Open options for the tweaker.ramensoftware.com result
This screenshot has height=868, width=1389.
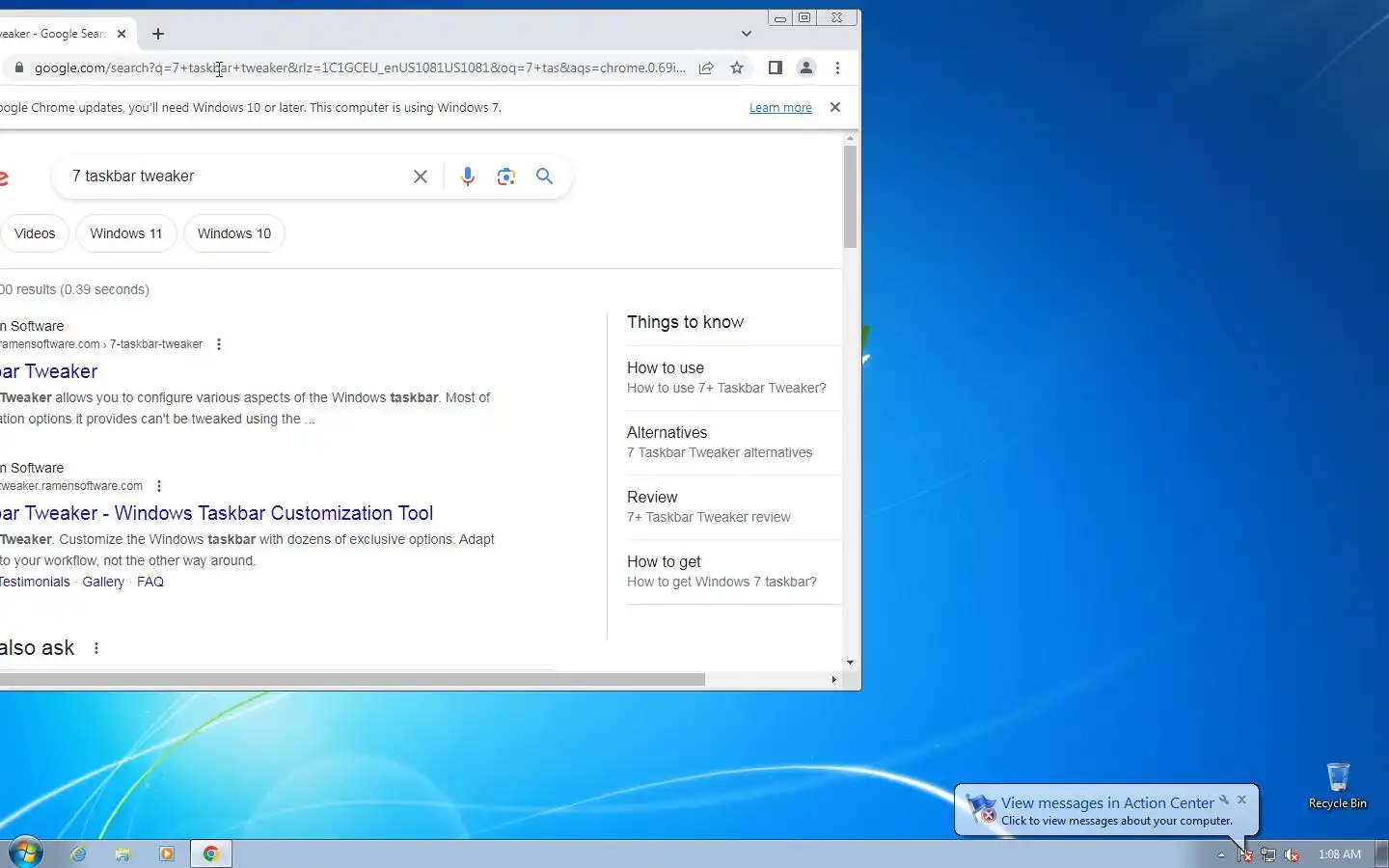pos(159,486)
